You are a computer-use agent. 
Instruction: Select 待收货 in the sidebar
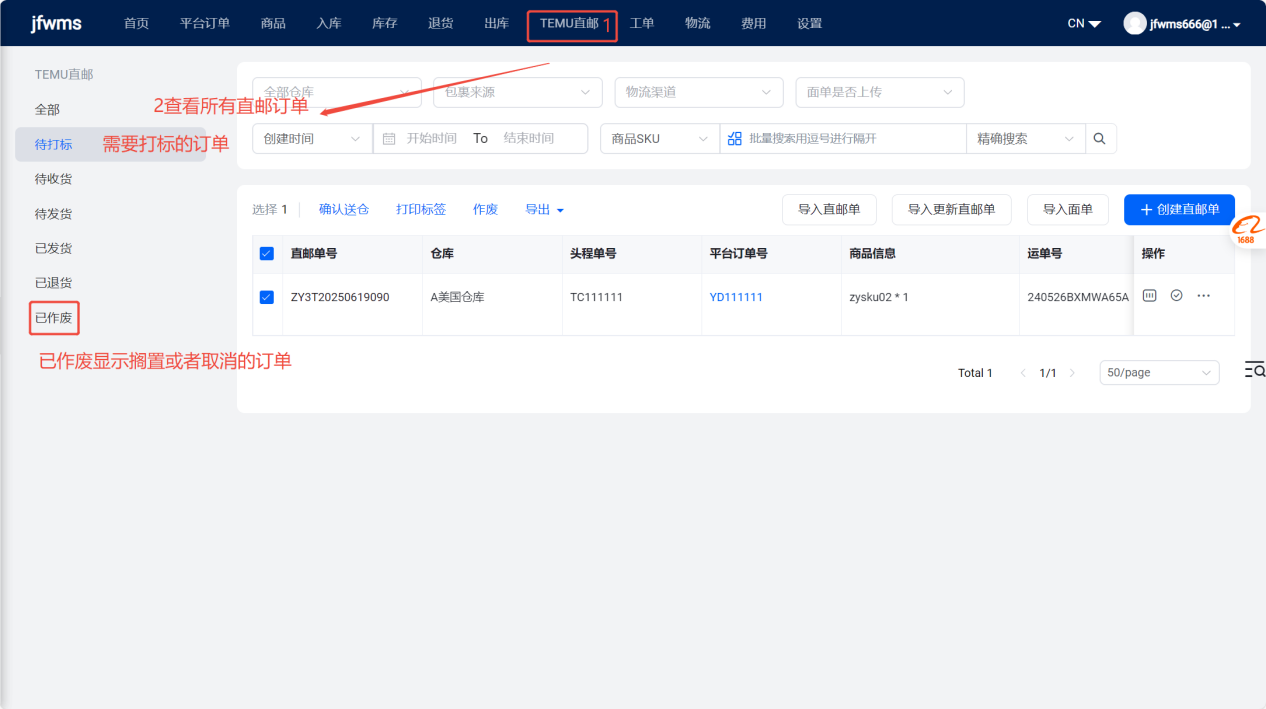54,179
